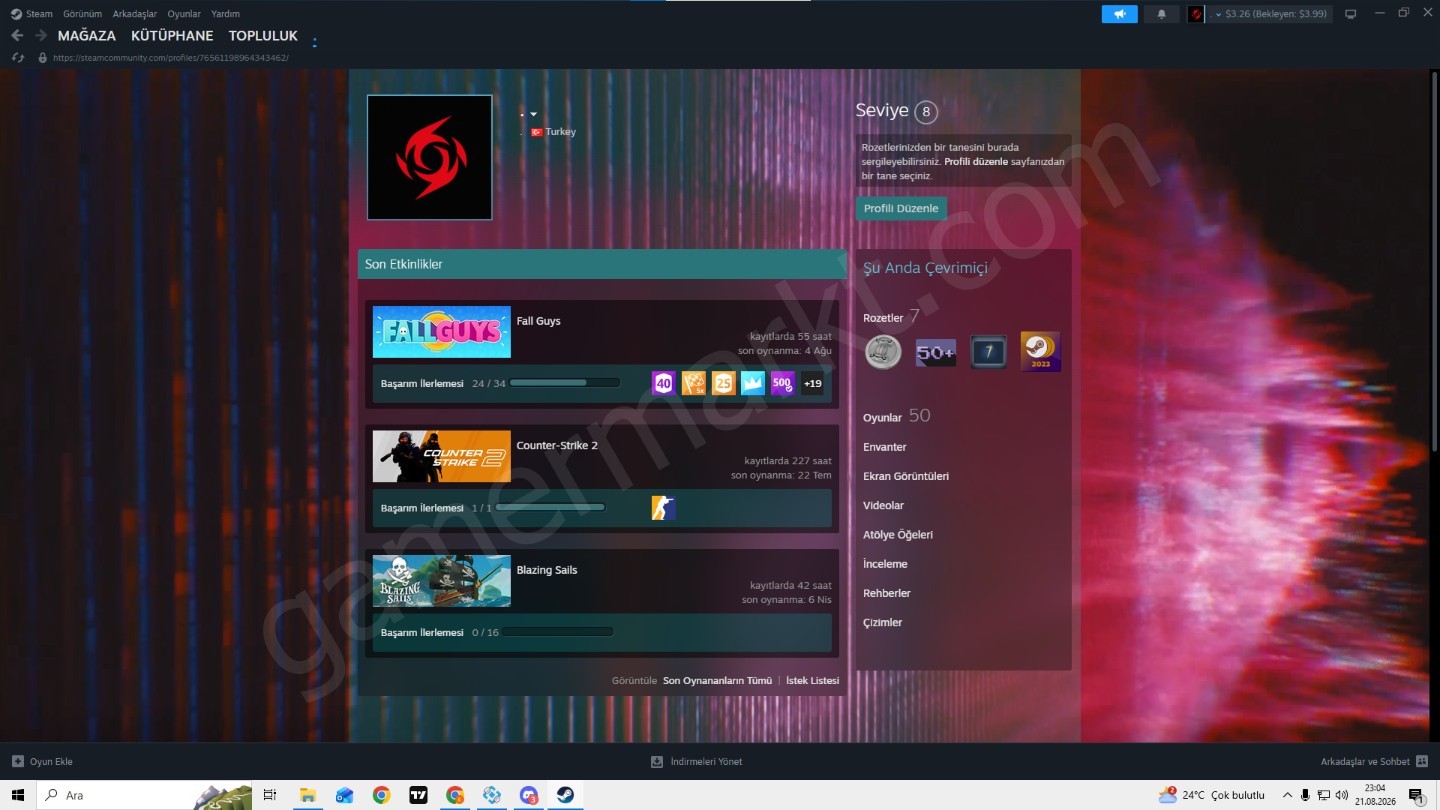Viewport: 1440px width, 810px height.
Task: Click the Fall Guys 500 achievement icon
Action: pyautogui.click(x=783, y=383)
